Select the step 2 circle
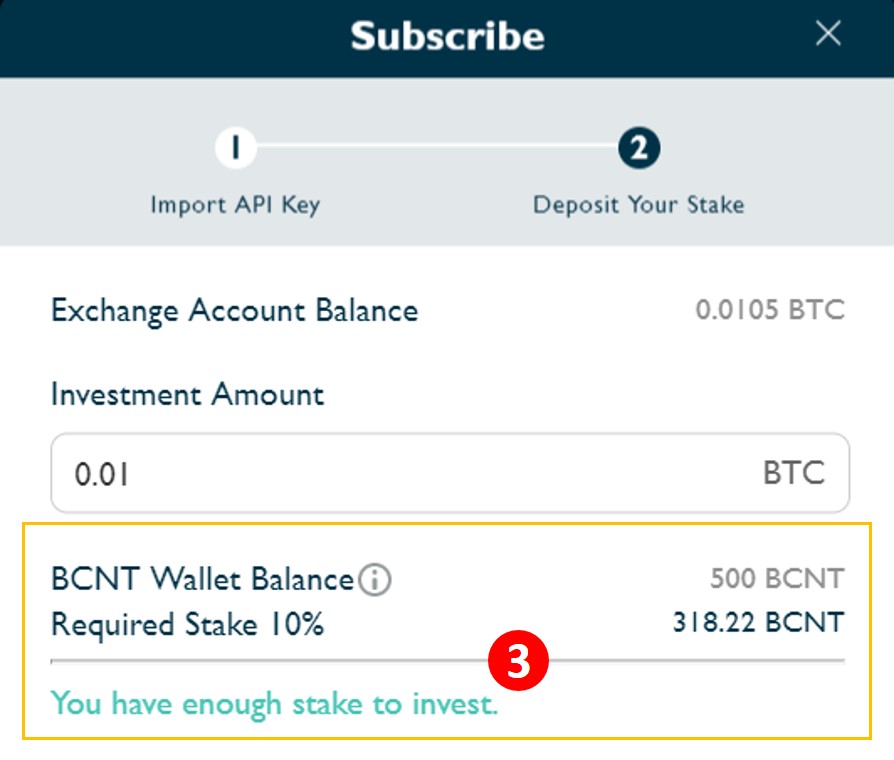Screen dimensions: 894x760 (639, 148)
